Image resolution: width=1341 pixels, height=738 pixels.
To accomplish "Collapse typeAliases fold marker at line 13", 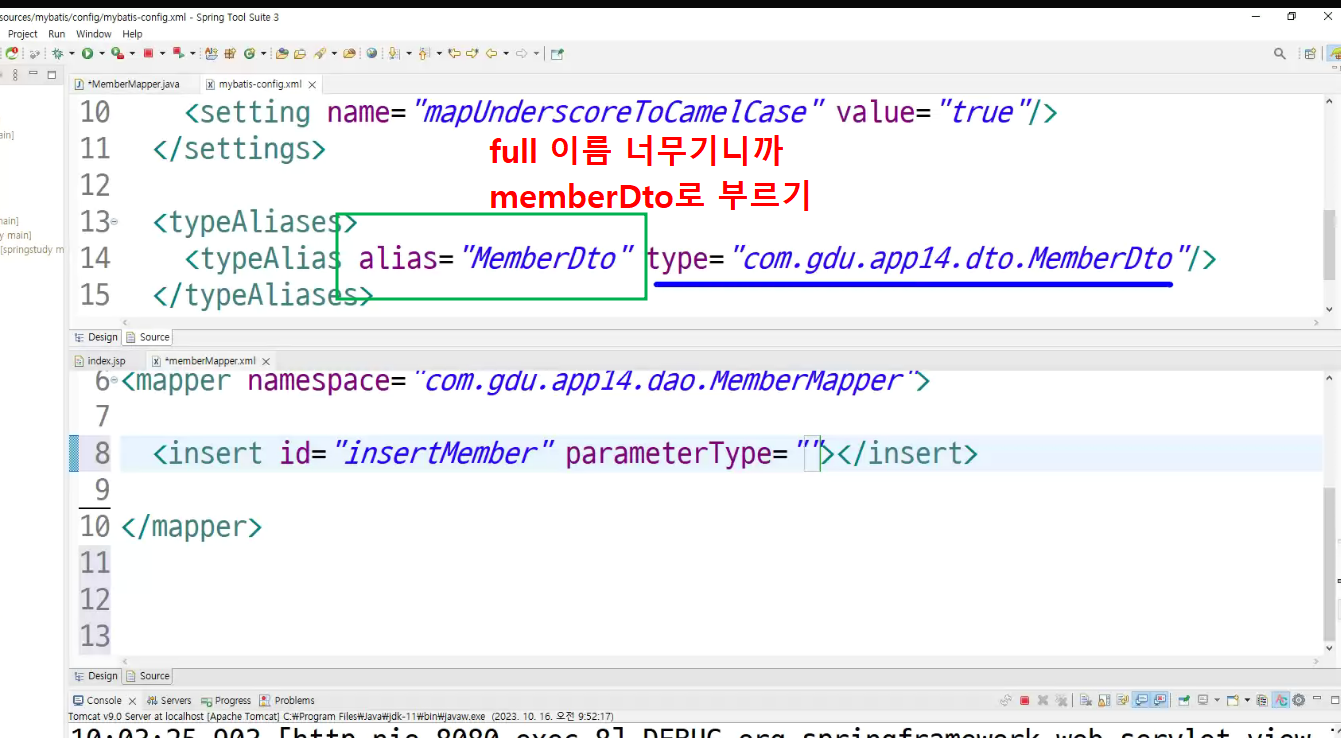I will tap(114, 221).
